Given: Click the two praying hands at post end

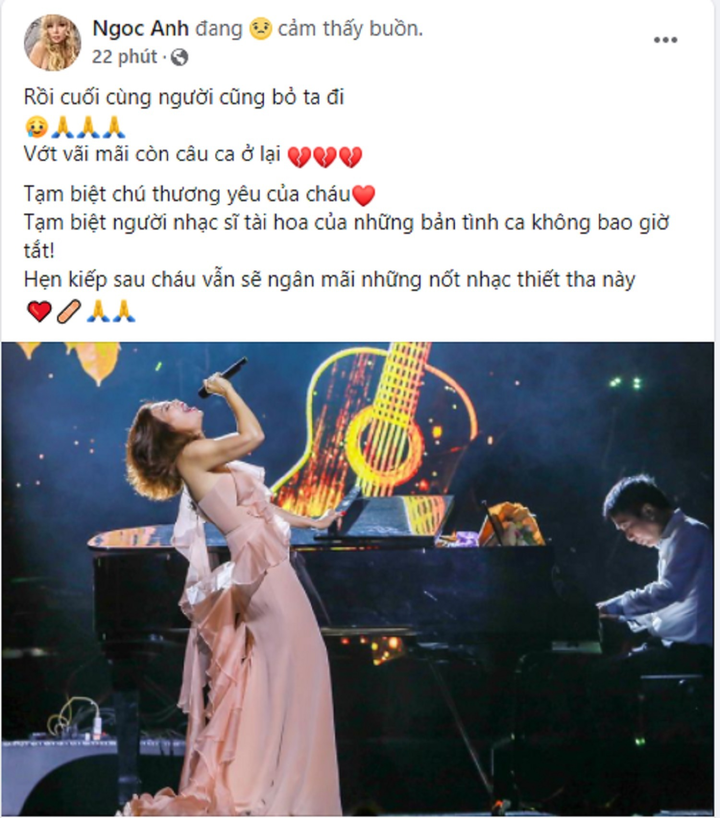Looking at the screenshot, I should point(111,310).
